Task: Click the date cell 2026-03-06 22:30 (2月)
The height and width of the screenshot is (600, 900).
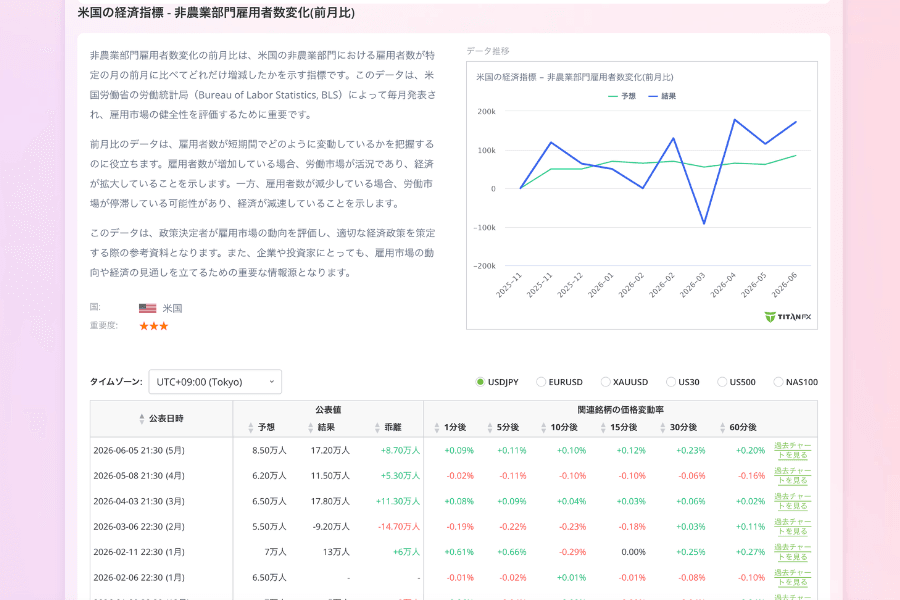Action: pyautogui.click(x=139, y=527)
